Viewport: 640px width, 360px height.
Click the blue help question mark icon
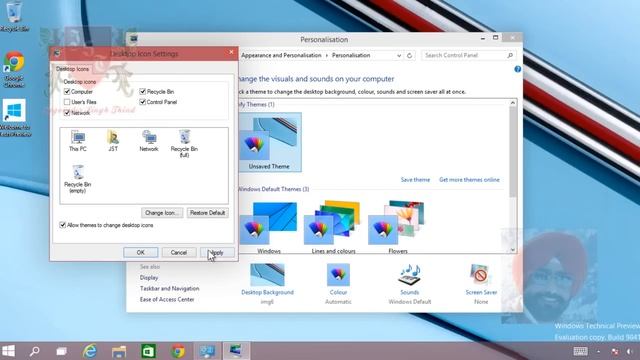pyautogui.click(x=518, y=69)
